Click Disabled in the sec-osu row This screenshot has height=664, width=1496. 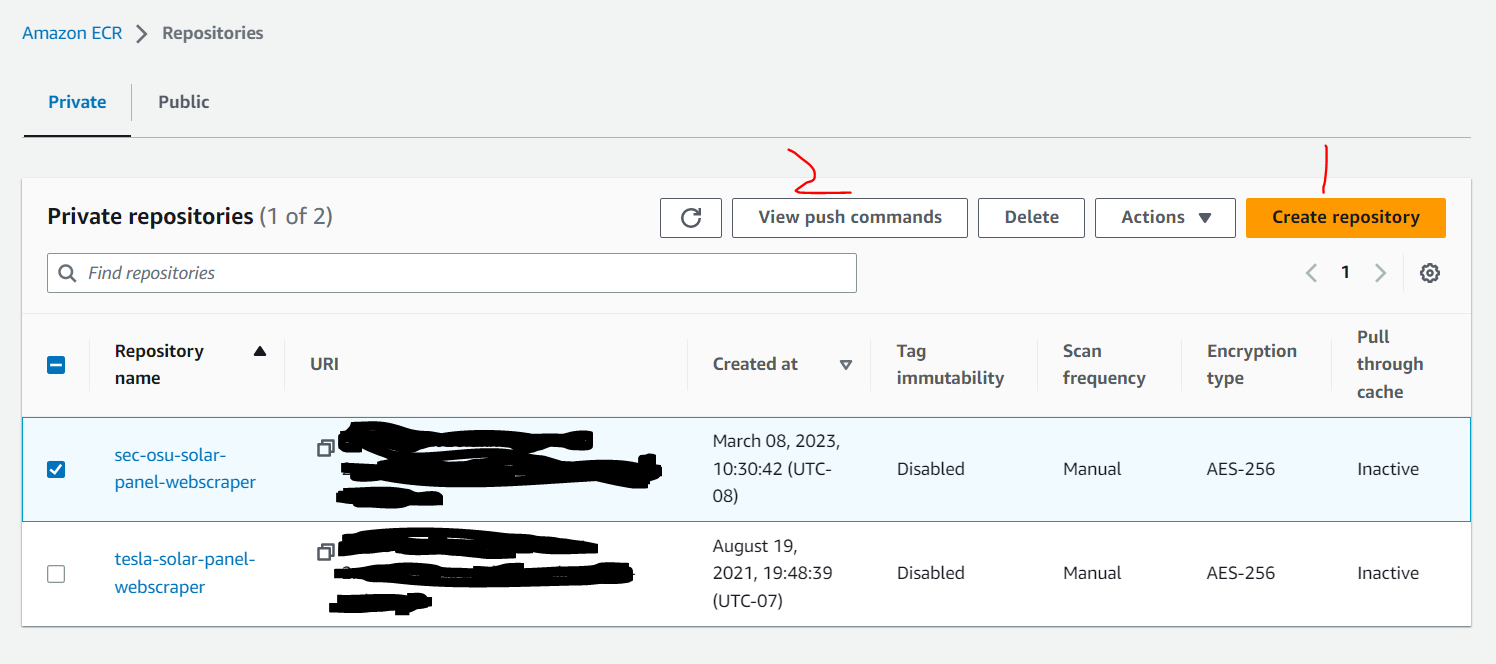click(x=931, y=469)
